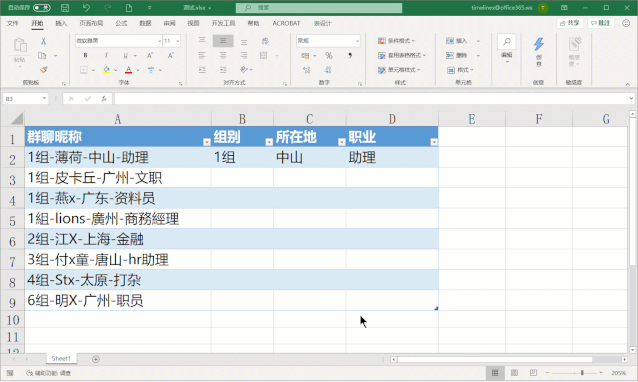Image resolution: width=638 pixels, height=382 pixels.
Task: Open the 文件 File tab
Action: coord(13,23)
